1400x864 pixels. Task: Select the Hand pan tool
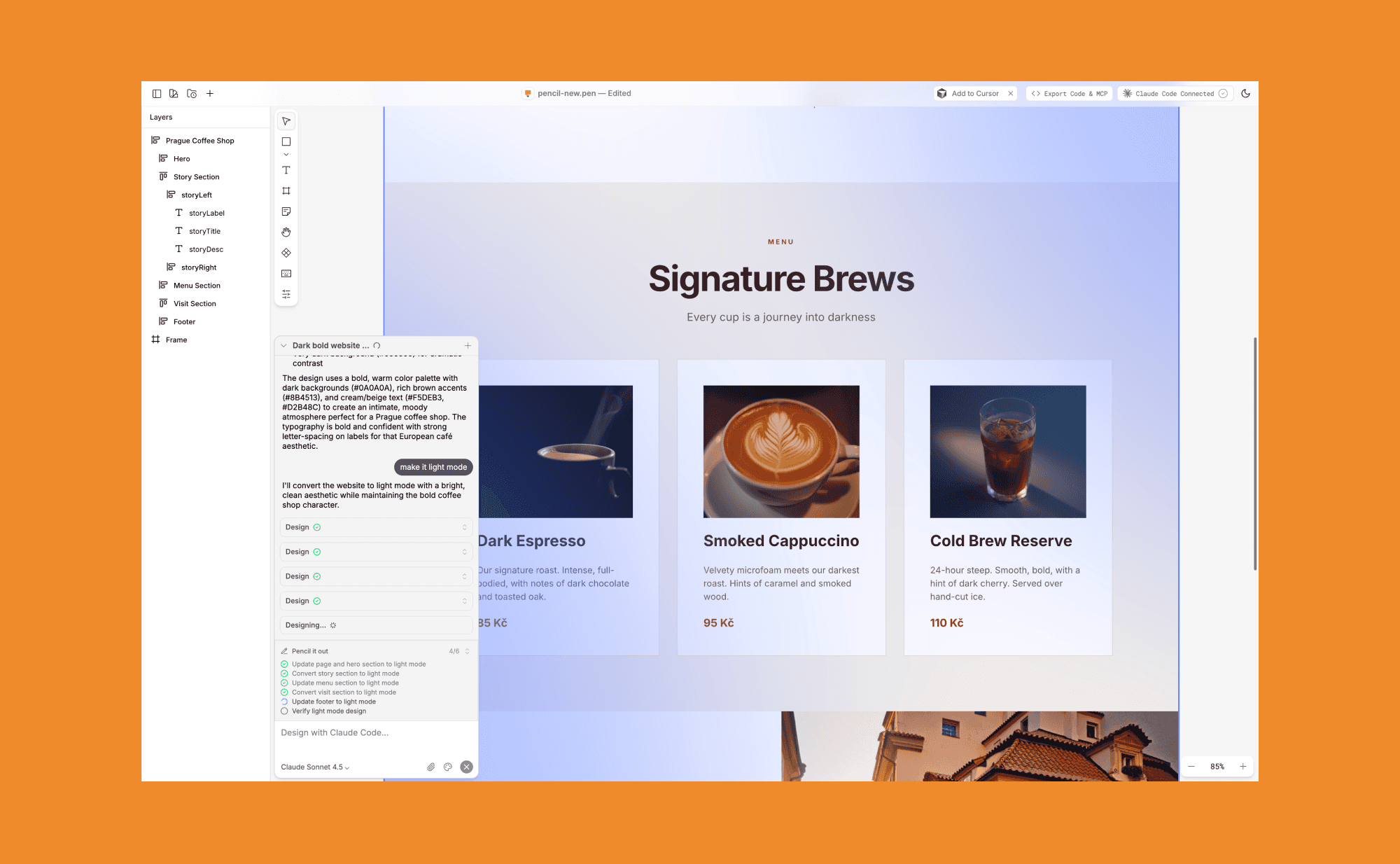[286, 232]
